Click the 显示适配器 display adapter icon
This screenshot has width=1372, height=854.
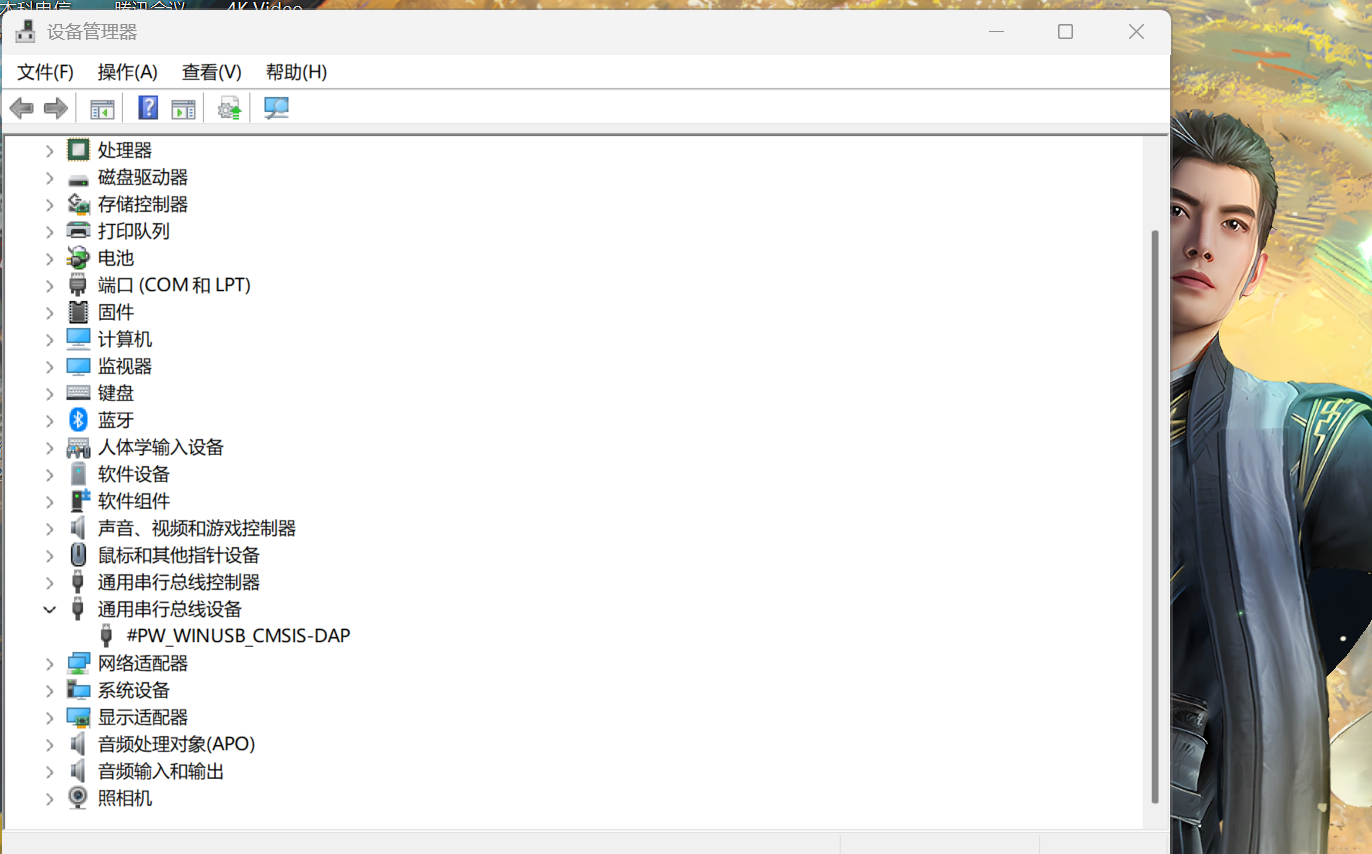coord(78,717)
